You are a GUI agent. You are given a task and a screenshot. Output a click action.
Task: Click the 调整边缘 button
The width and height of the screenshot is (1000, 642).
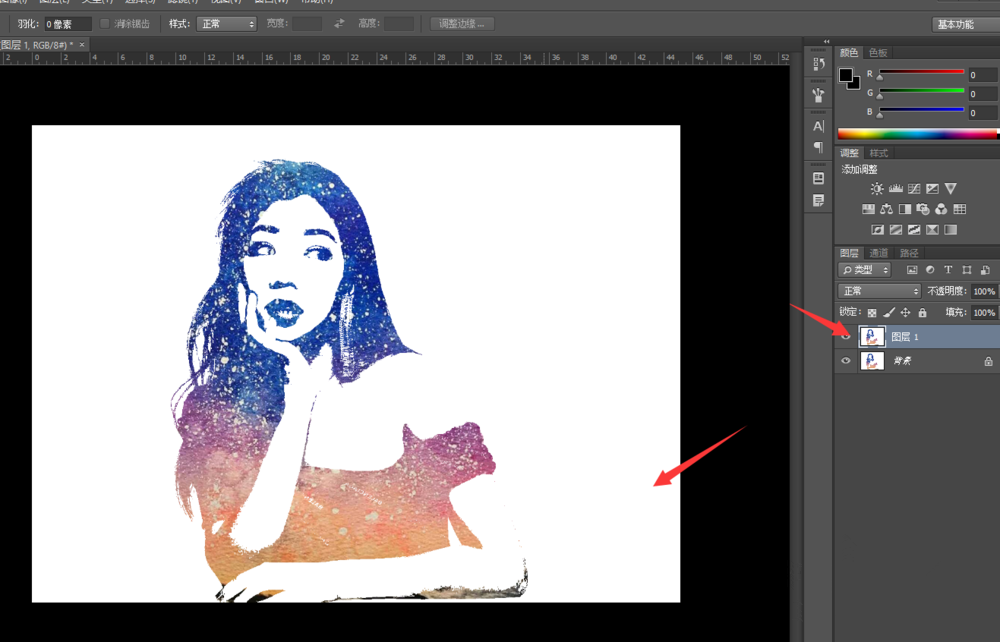(x=462, y=23)
